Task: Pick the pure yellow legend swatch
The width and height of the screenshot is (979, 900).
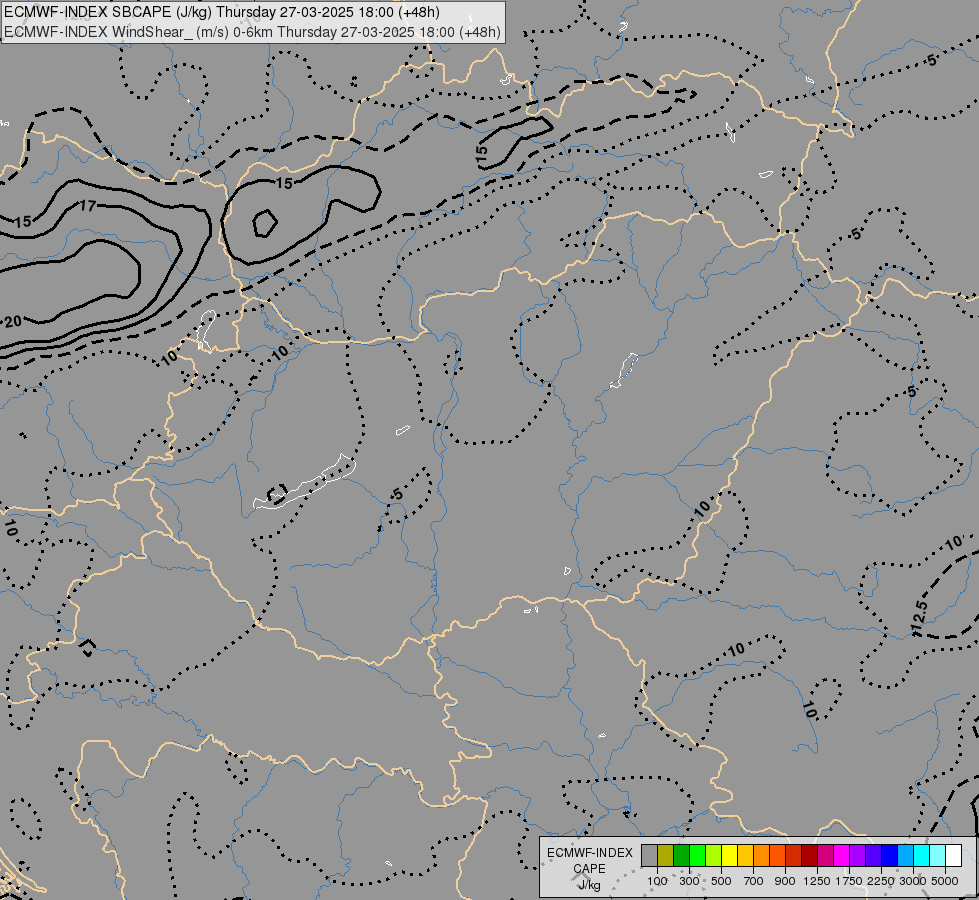Action: click(x=729, y=856)
